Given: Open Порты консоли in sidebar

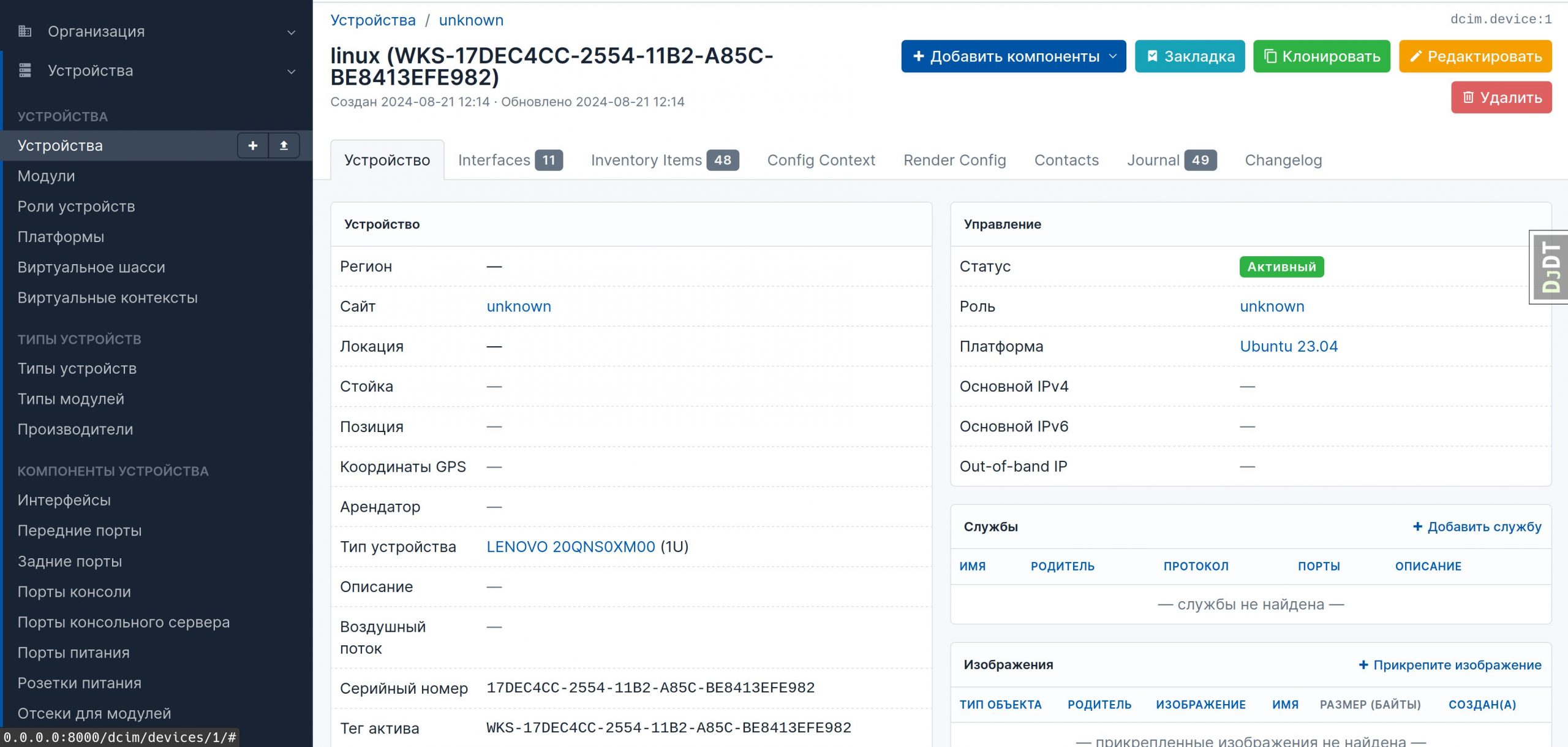Looking at the screenshot, I should [75, 592].
